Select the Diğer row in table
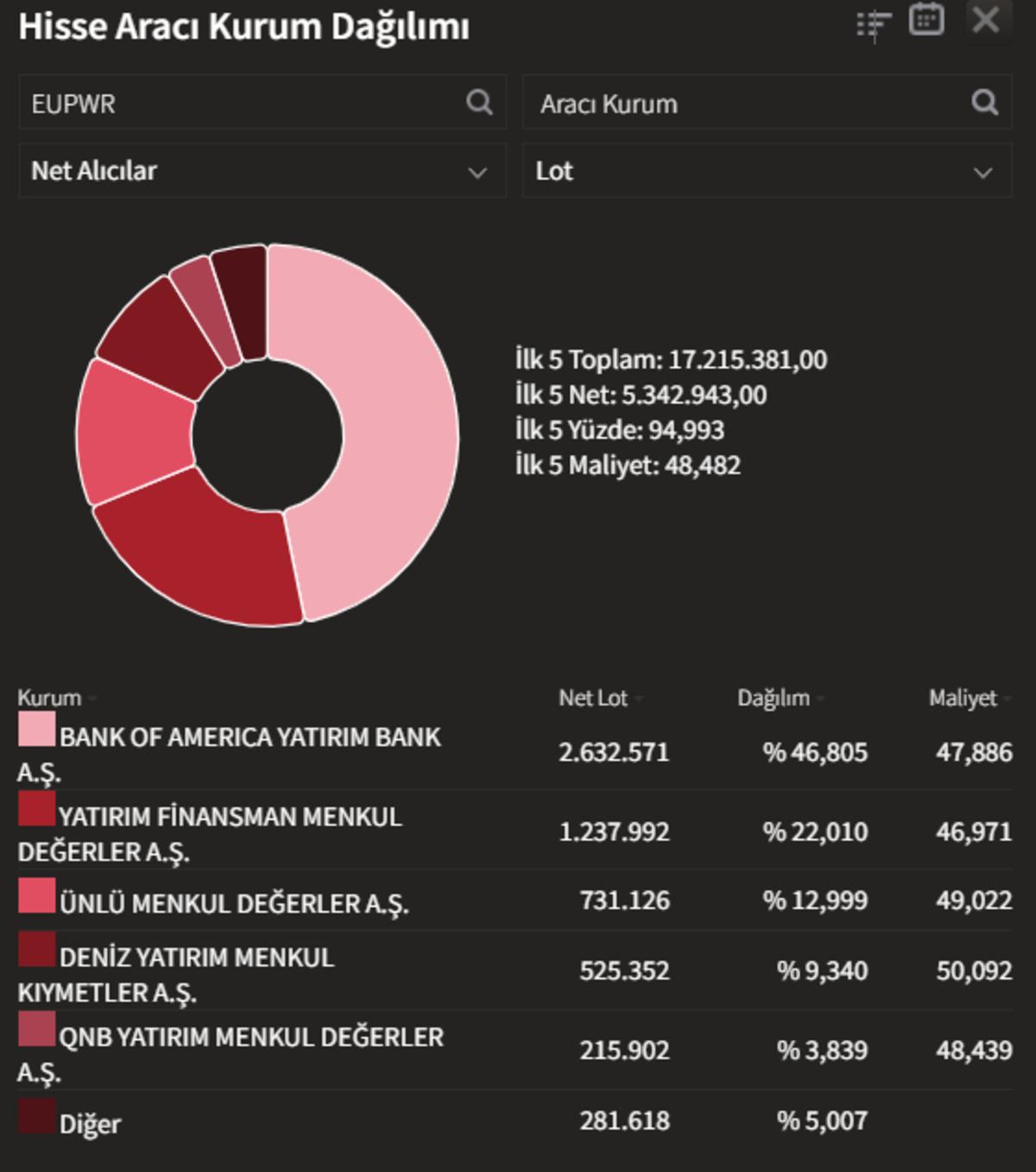1036x1172 pixels. pos(90,1124)
